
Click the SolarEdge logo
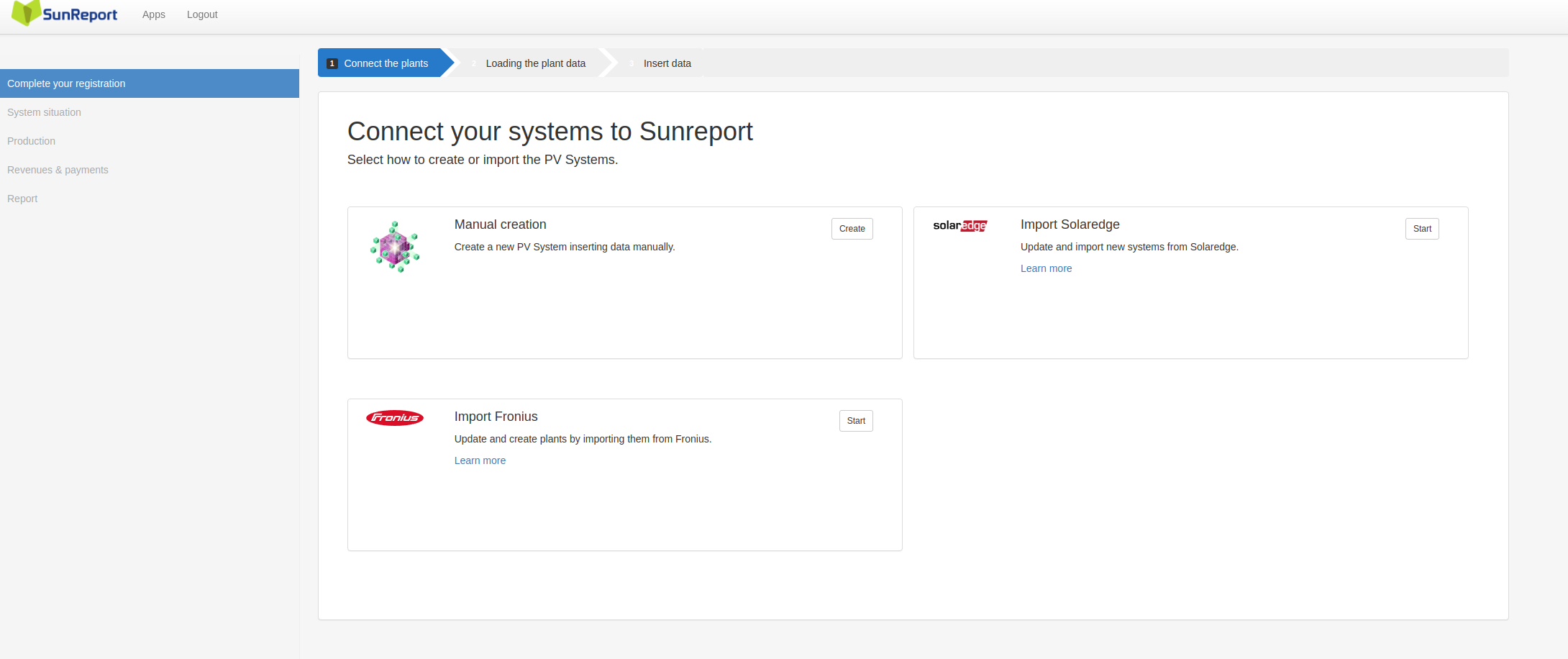[x=960, y=226]
